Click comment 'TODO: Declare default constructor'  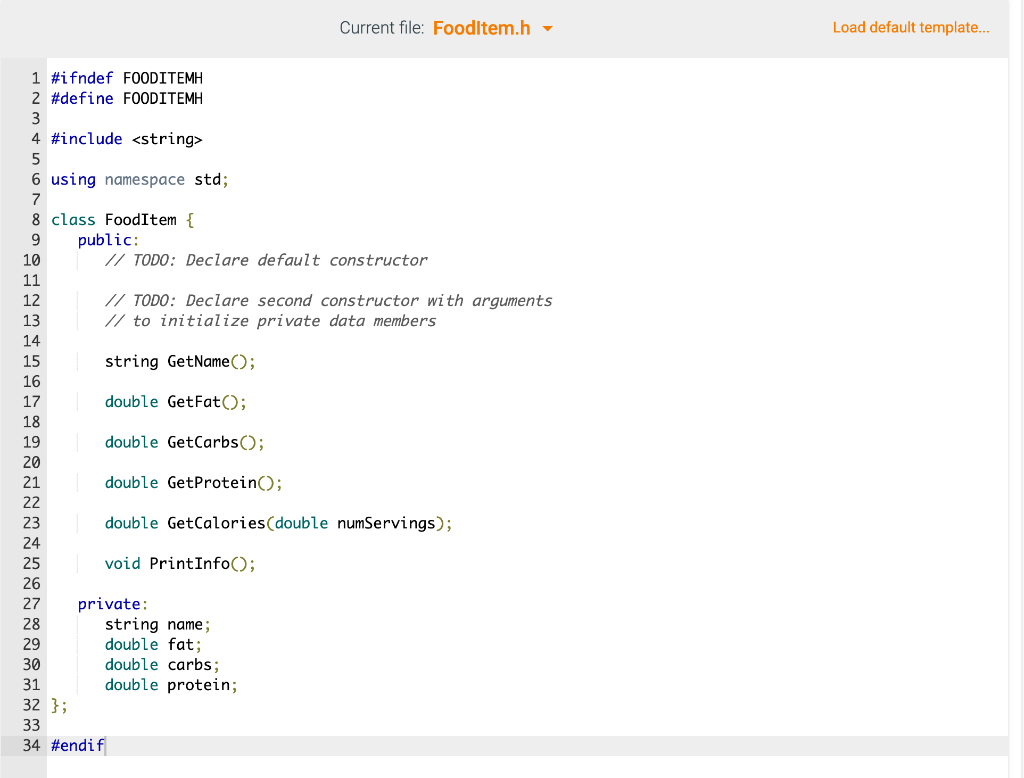click(x=266, y=261)
